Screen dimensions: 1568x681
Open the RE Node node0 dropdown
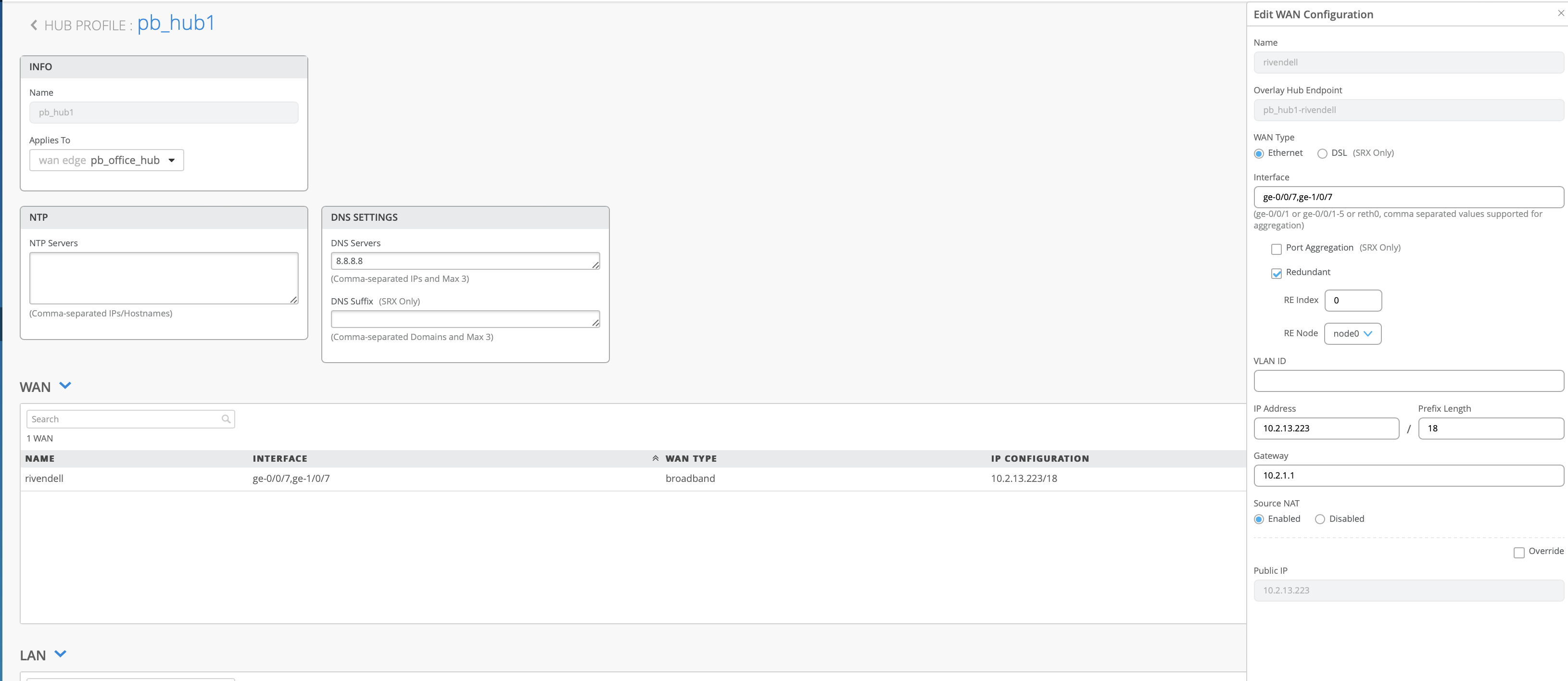coord(1352,333)
